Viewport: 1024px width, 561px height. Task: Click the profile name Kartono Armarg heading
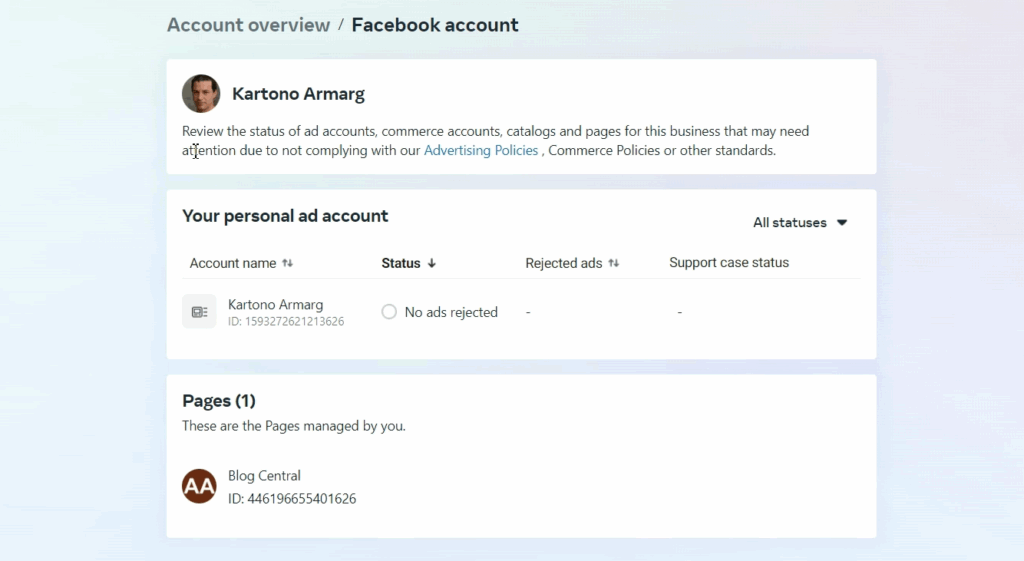pyautogui.click(x=298, y=94)
